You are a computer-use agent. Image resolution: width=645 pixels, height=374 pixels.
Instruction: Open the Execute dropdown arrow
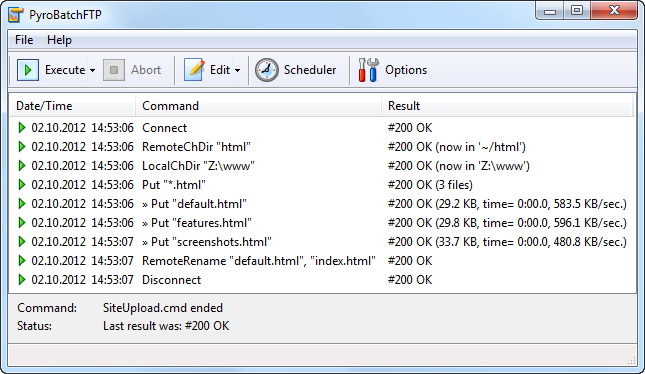[93, 70]
